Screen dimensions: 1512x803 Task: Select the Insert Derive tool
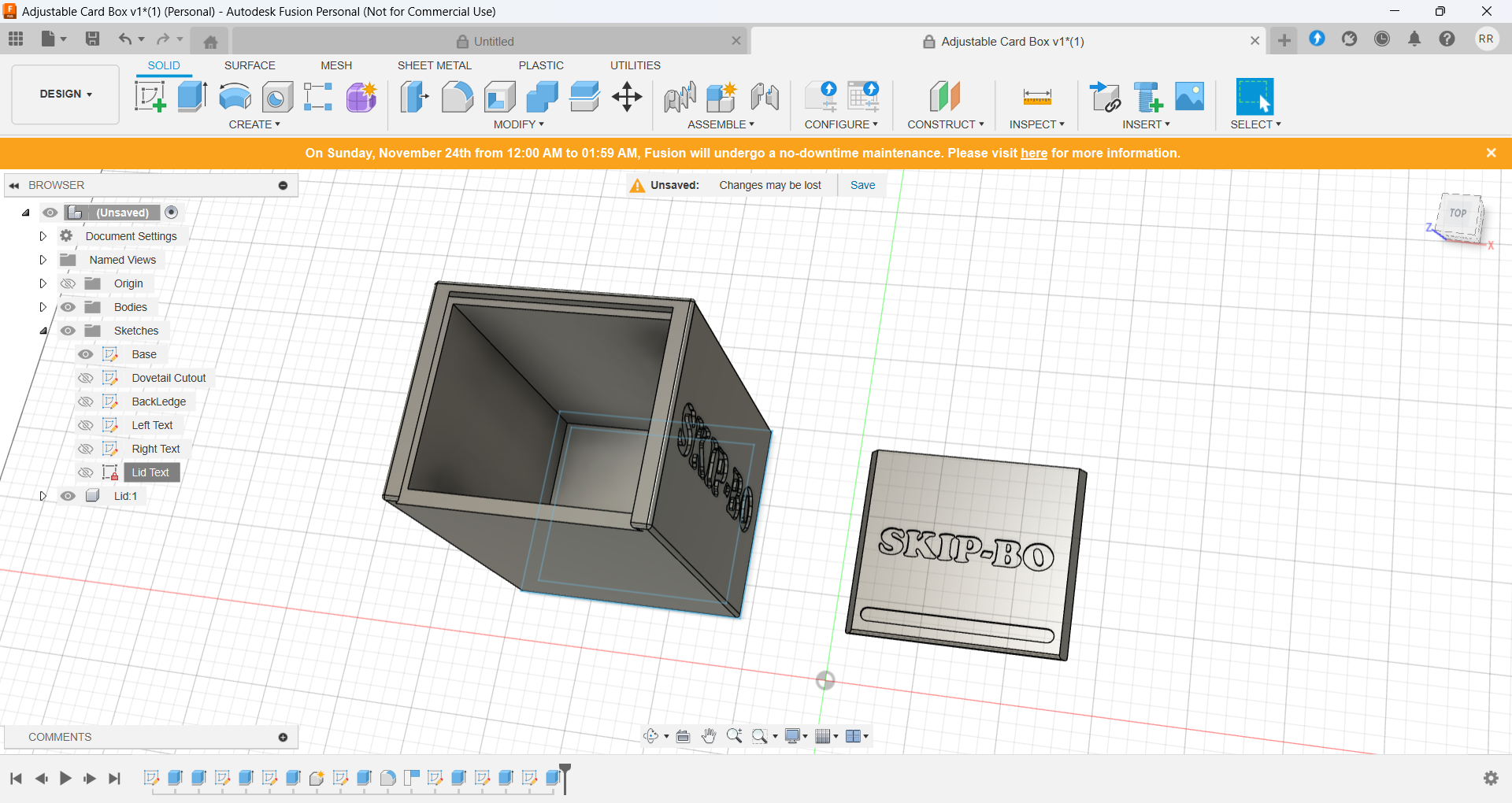tap(1105, 97)
